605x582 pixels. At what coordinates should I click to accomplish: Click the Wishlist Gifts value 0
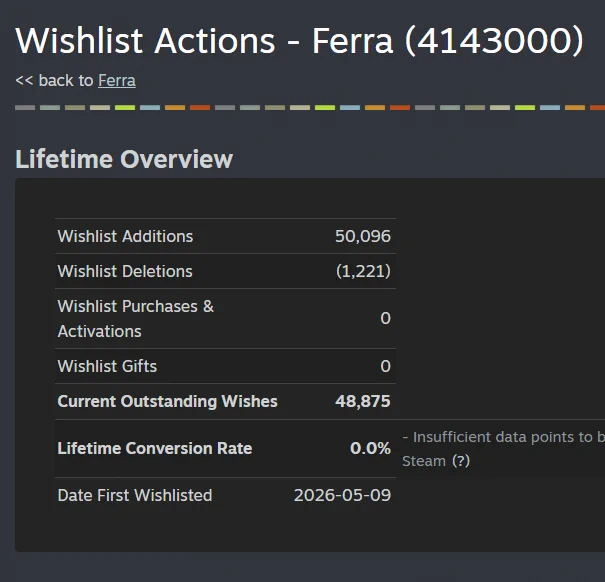click(385, 366)
